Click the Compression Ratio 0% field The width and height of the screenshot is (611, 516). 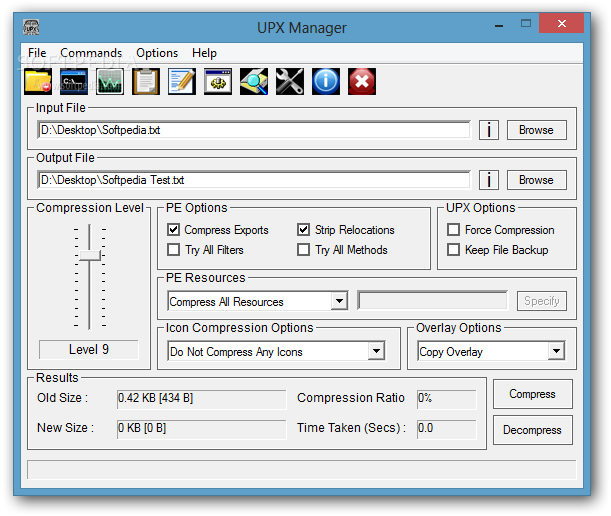(447, 399)
